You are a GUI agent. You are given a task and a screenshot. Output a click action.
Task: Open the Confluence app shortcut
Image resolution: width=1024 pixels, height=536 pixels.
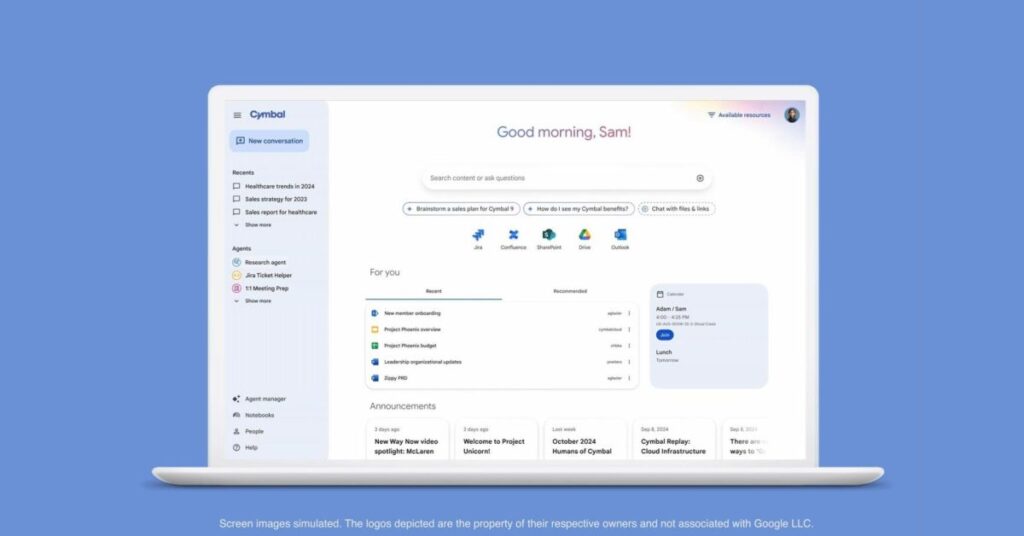tap(513, 238)
